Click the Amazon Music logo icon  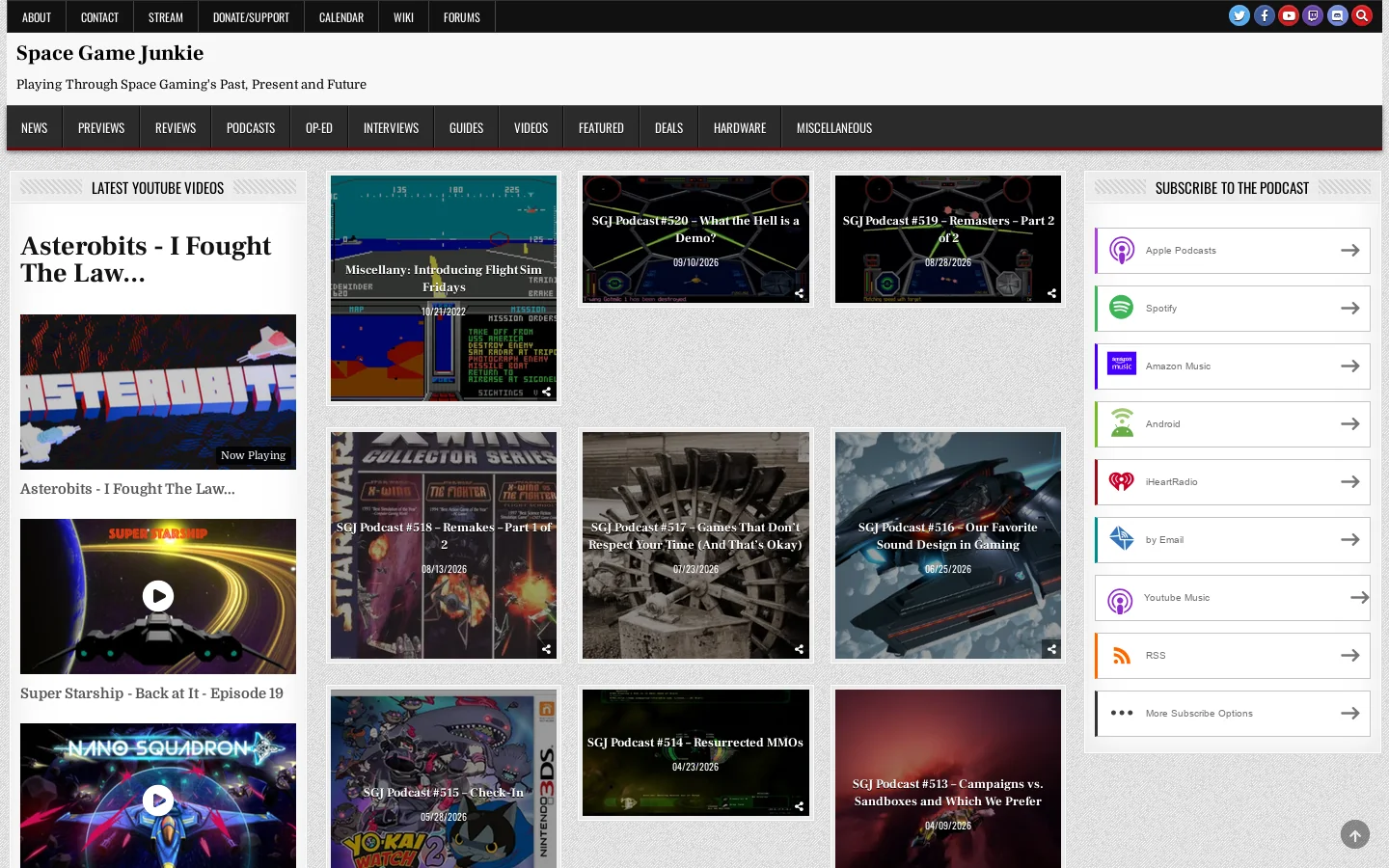click(x=1121, y=366)
